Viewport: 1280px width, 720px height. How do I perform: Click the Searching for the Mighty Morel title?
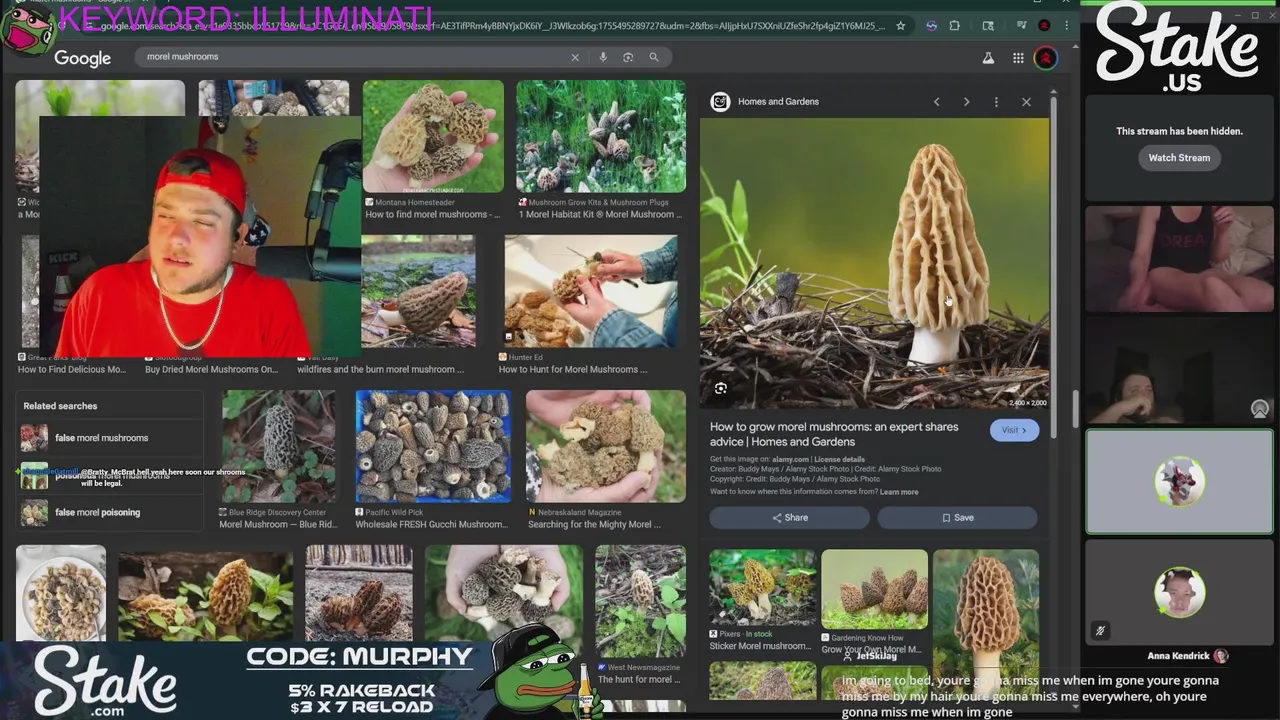point(594,524)
